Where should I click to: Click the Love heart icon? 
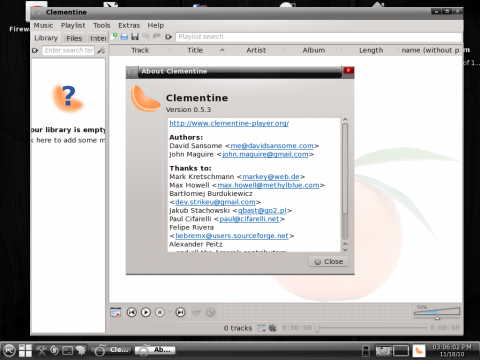[x=196, y=312]
